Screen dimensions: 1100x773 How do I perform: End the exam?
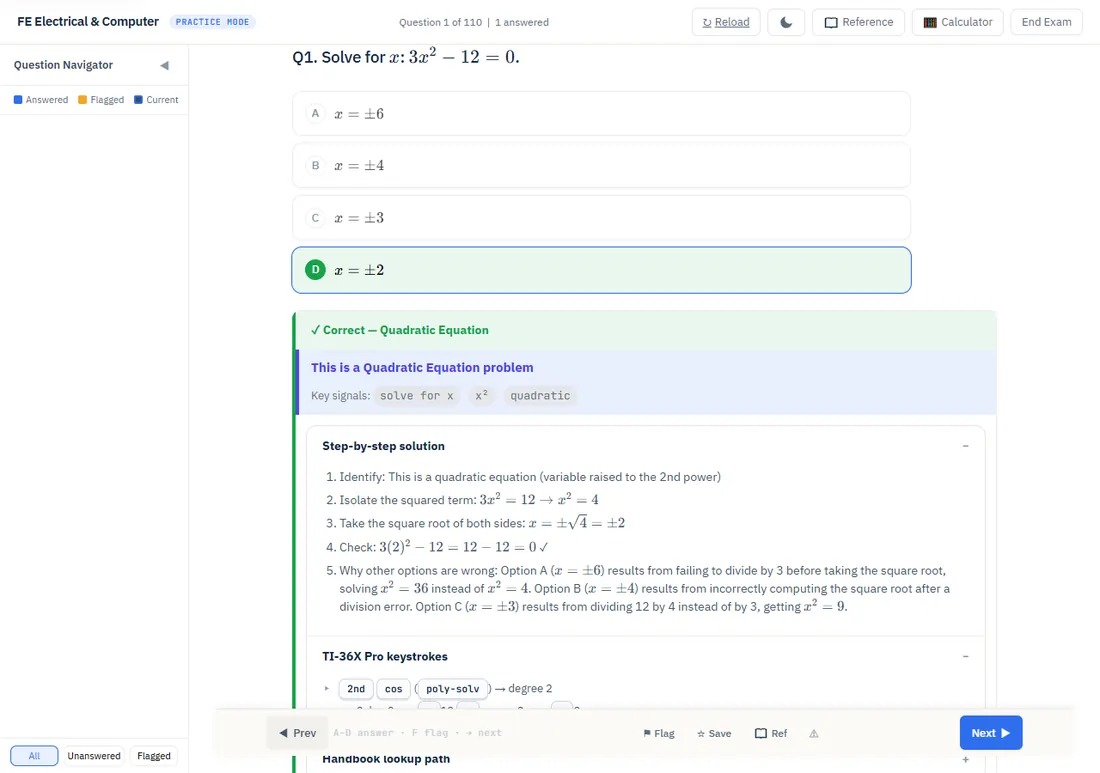[x=1046, y=22]
